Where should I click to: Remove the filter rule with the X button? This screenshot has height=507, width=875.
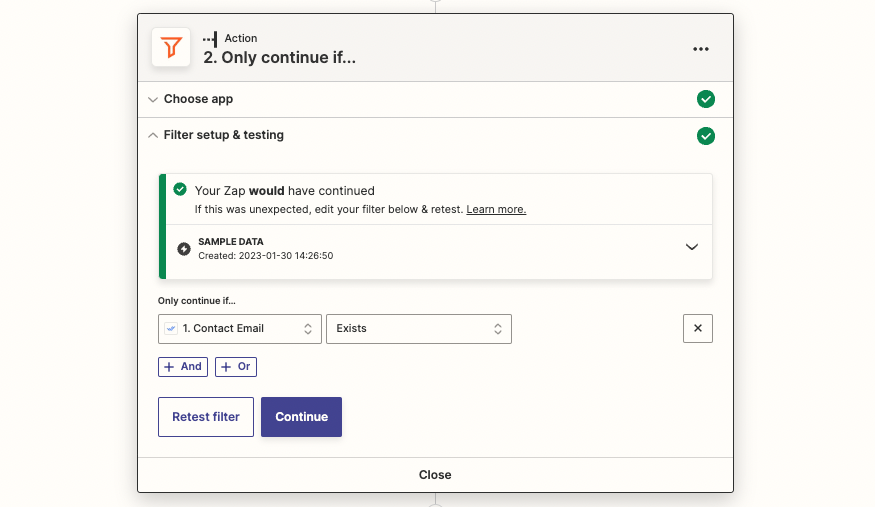[x=697, y=328]
